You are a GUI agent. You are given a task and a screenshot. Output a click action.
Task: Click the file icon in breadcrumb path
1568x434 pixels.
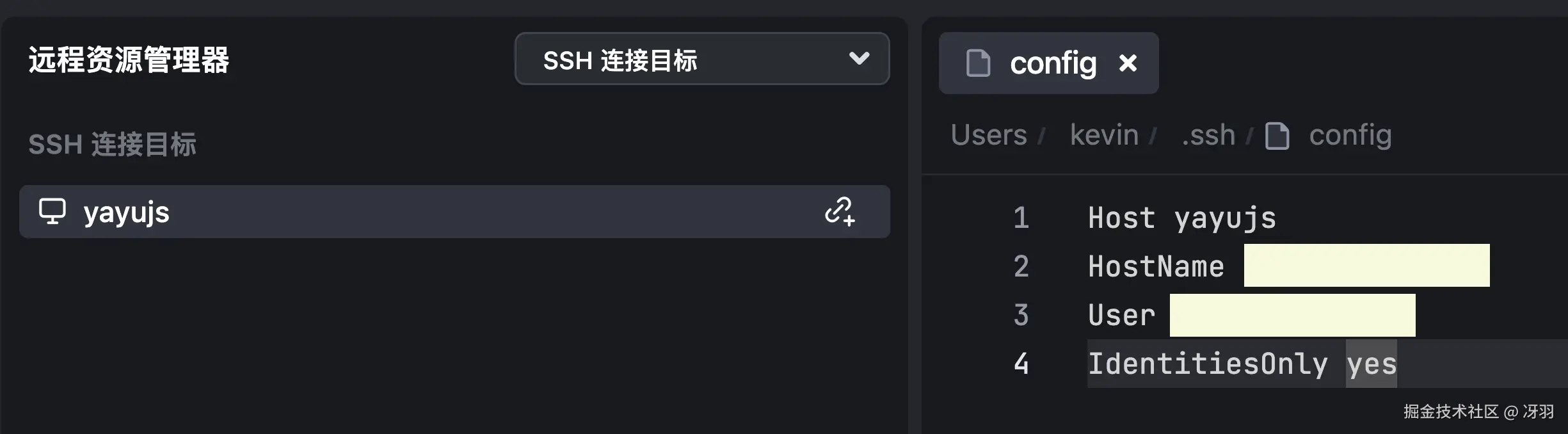pyautogui.click(x=1277, y=136)
